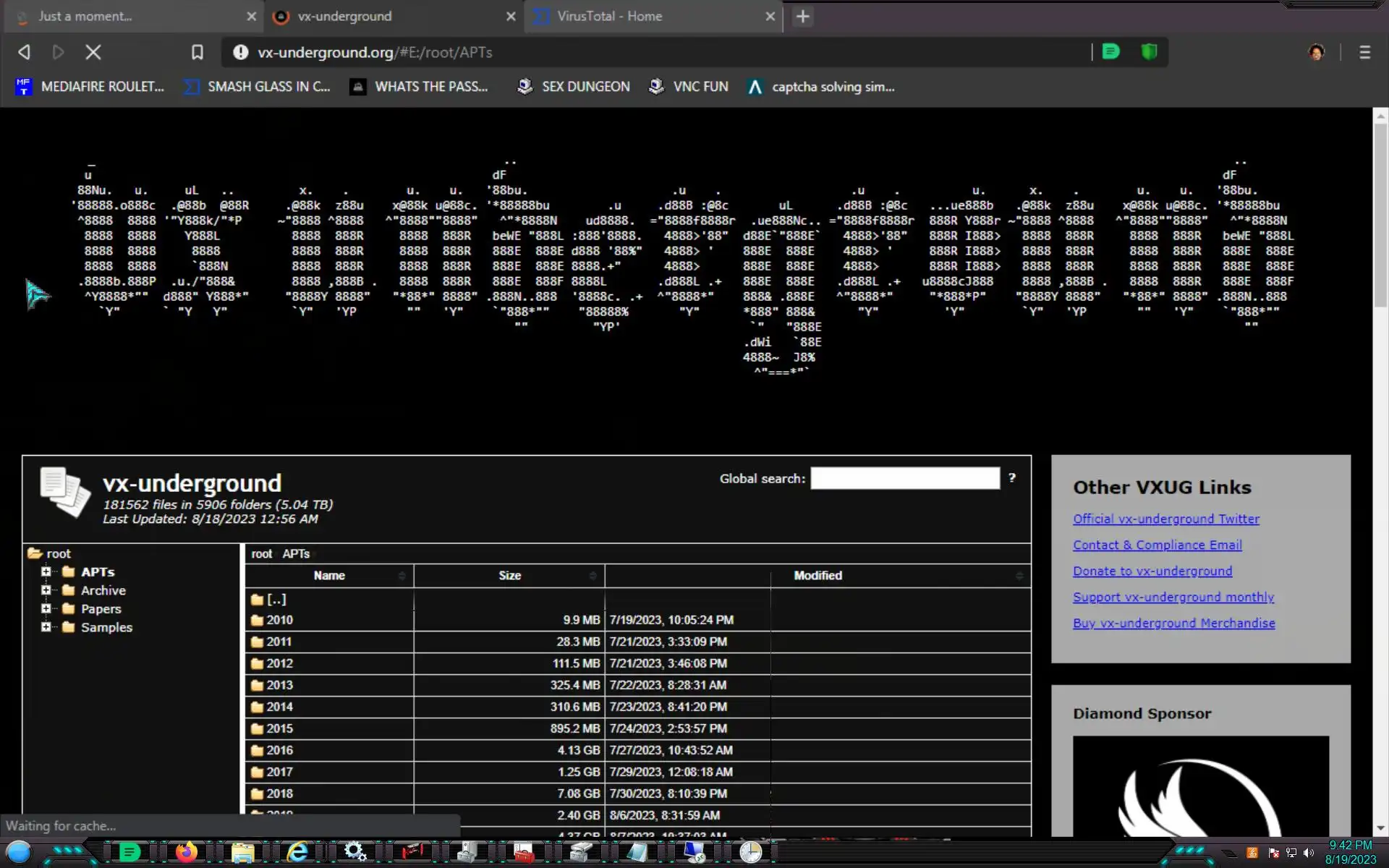Click the stop loading X button
The height and width of the screenshot is (868, 1389).
(93, 52)
